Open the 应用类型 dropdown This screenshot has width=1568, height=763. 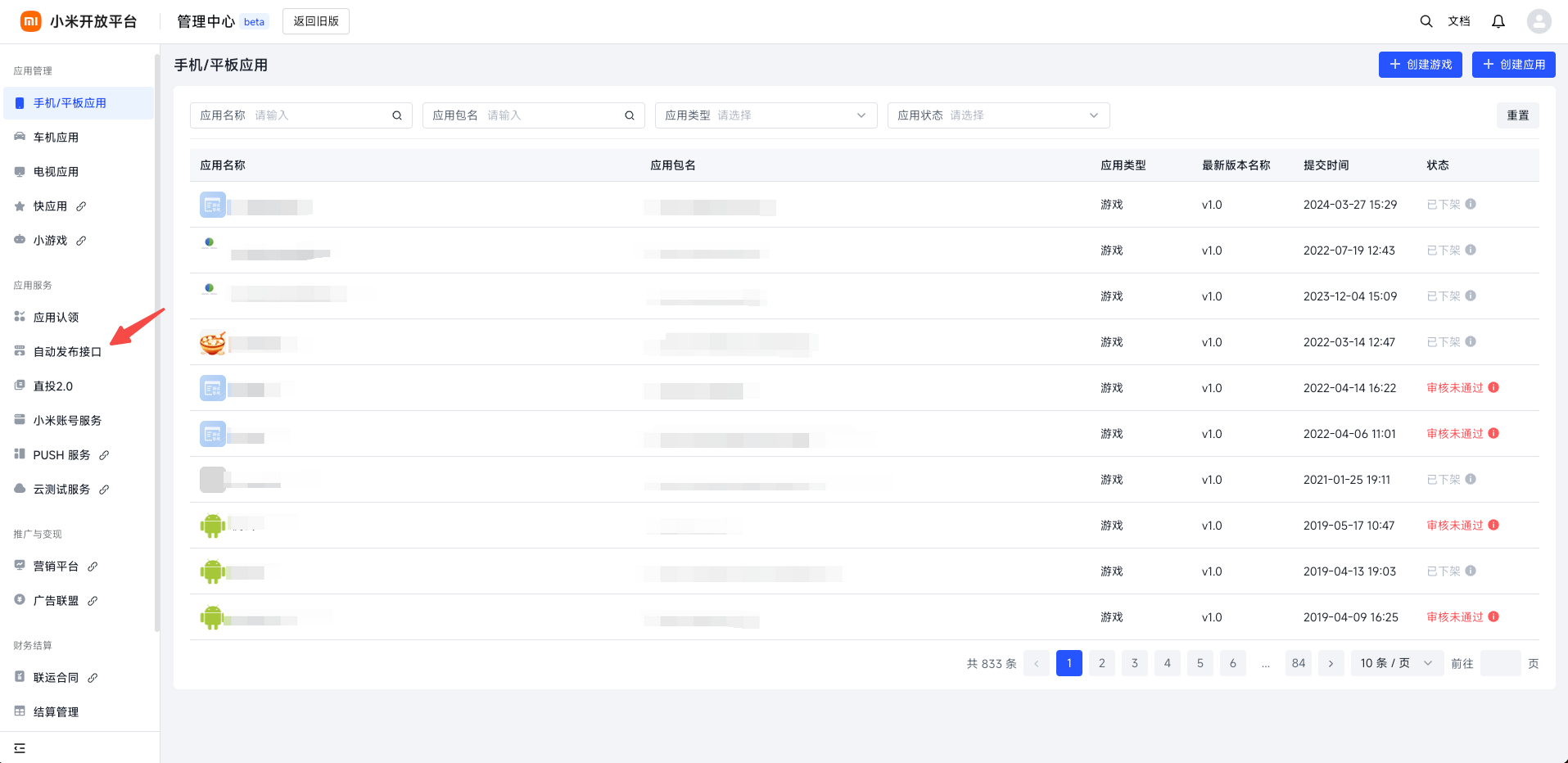click(766, 115)
